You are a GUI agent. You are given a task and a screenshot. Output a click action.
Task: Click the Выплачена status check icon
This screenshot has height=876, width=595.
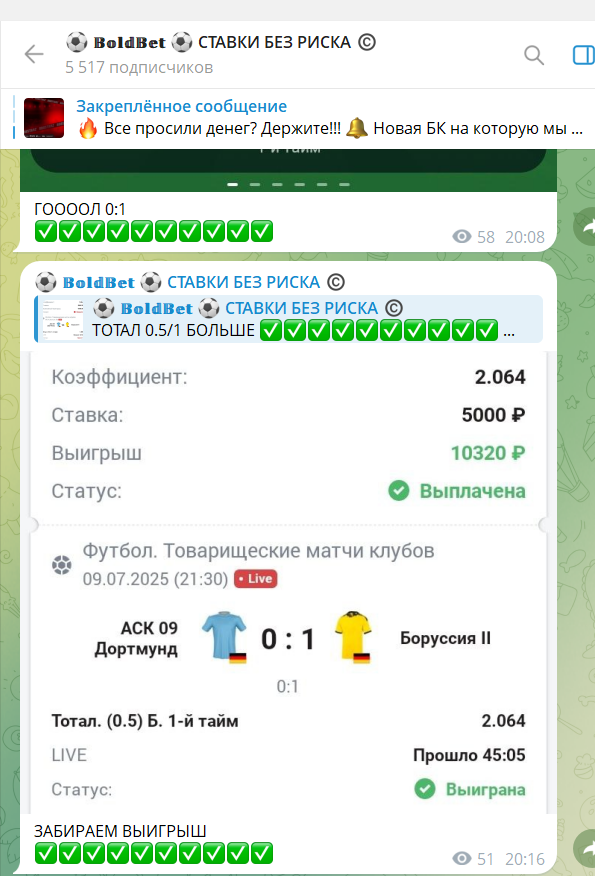tap(399, 491)
